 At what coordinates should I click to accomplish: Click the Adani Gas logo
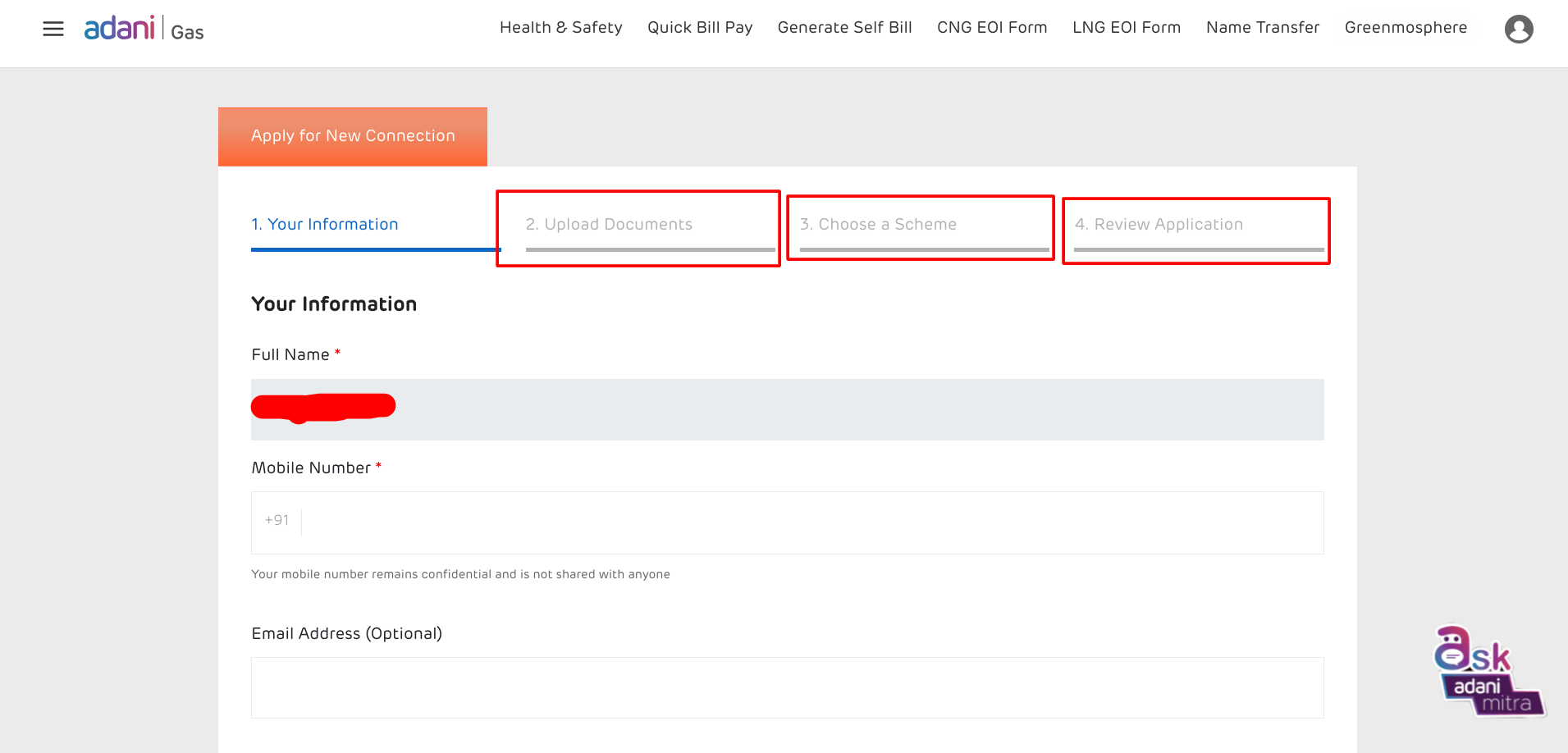tap(144, 29)
